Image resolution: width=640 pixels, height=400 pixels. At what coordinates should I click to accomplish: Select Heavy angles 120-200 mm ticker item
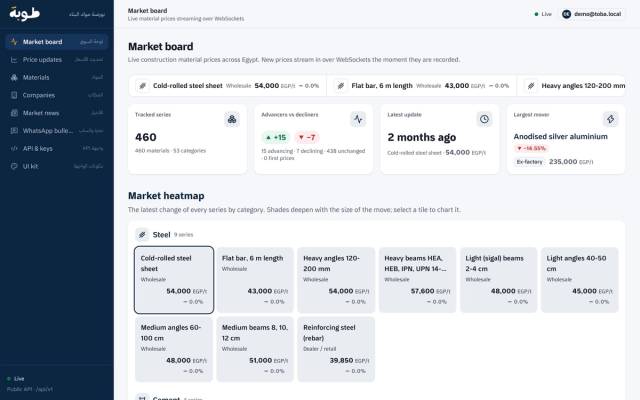point(571,86)
